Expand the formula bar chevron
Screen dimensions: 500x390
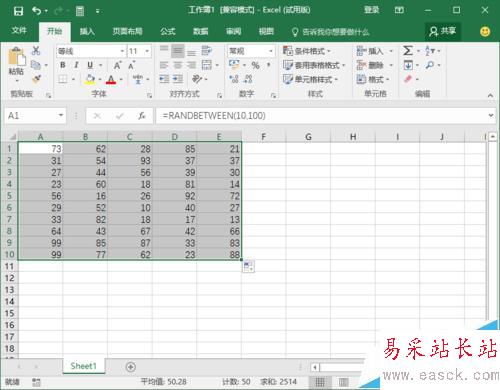coord(491,115)
